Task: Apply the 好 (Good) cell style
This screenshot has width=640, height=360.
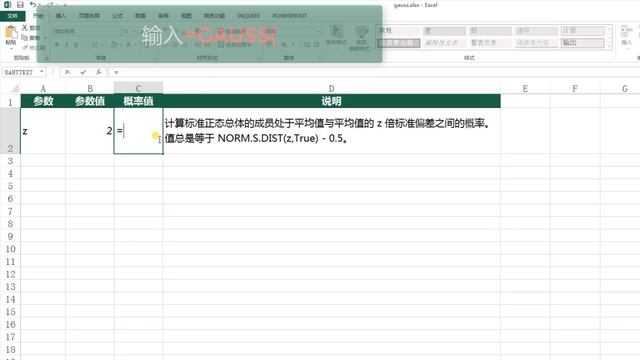Action: point(490,31)
